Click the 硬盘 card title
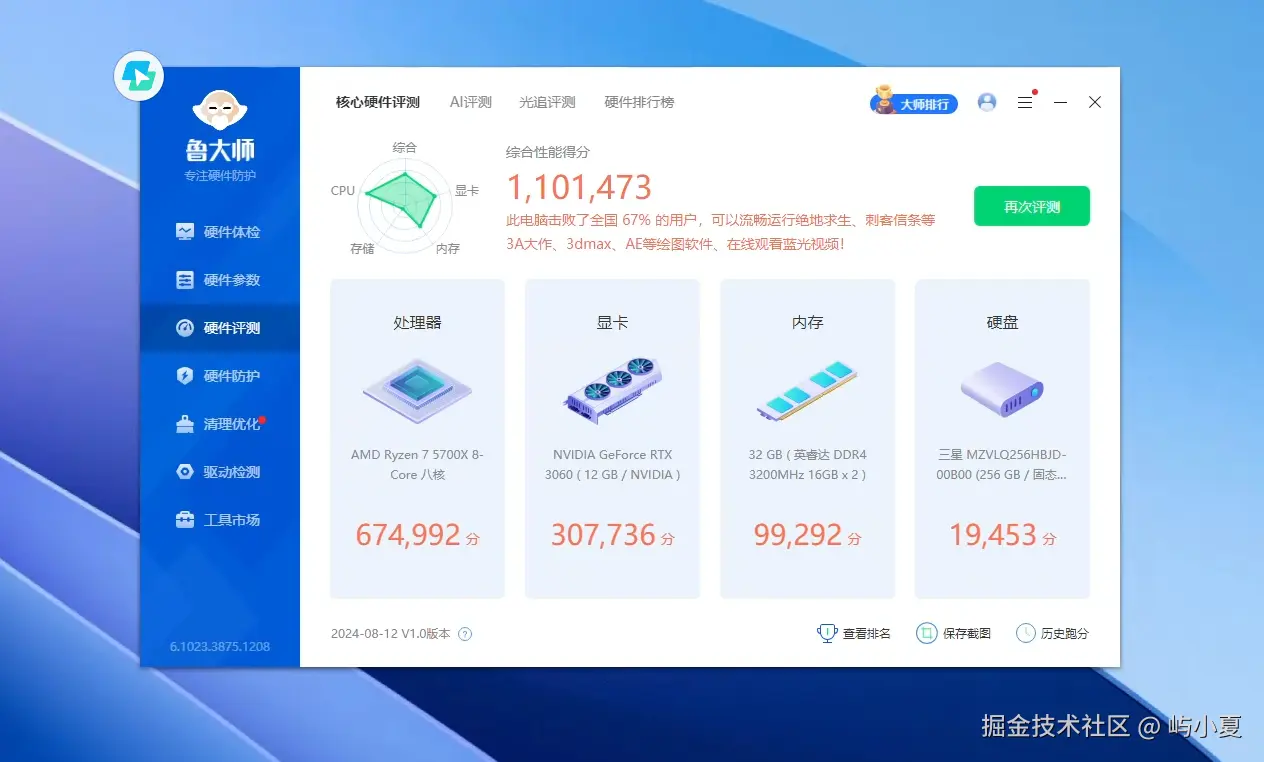This screenshot has height=762, width=1264. (x=1002, y=323)
